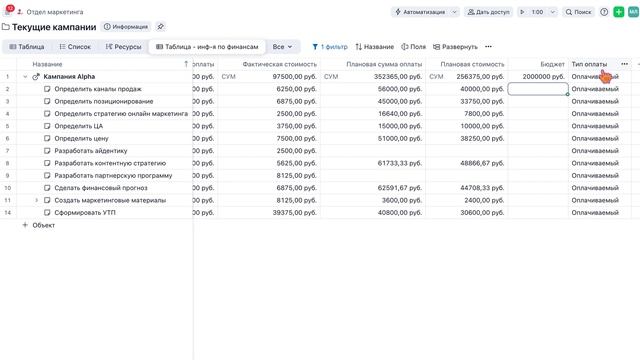Click the 1:00 timer value

pos(537,12)
